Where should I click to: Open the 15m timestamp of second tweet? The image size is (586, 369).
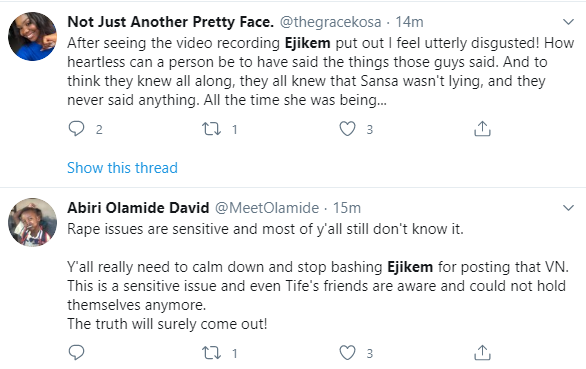(x=347, y=208)
